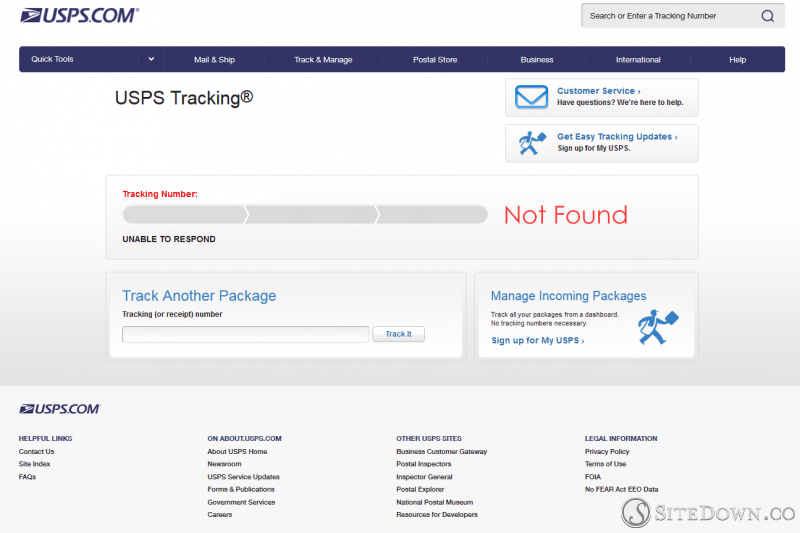This screenshot has height=533, width=800.
Task: Open the Mail & Ship menu
Action: (214, 60)
